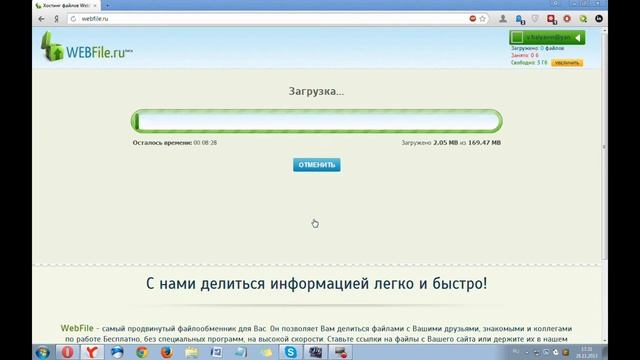This screenshot has height=360, width=640.
Task: Click the '2.05 MB из 169.47 MB' text
Action: click(467, 143)
